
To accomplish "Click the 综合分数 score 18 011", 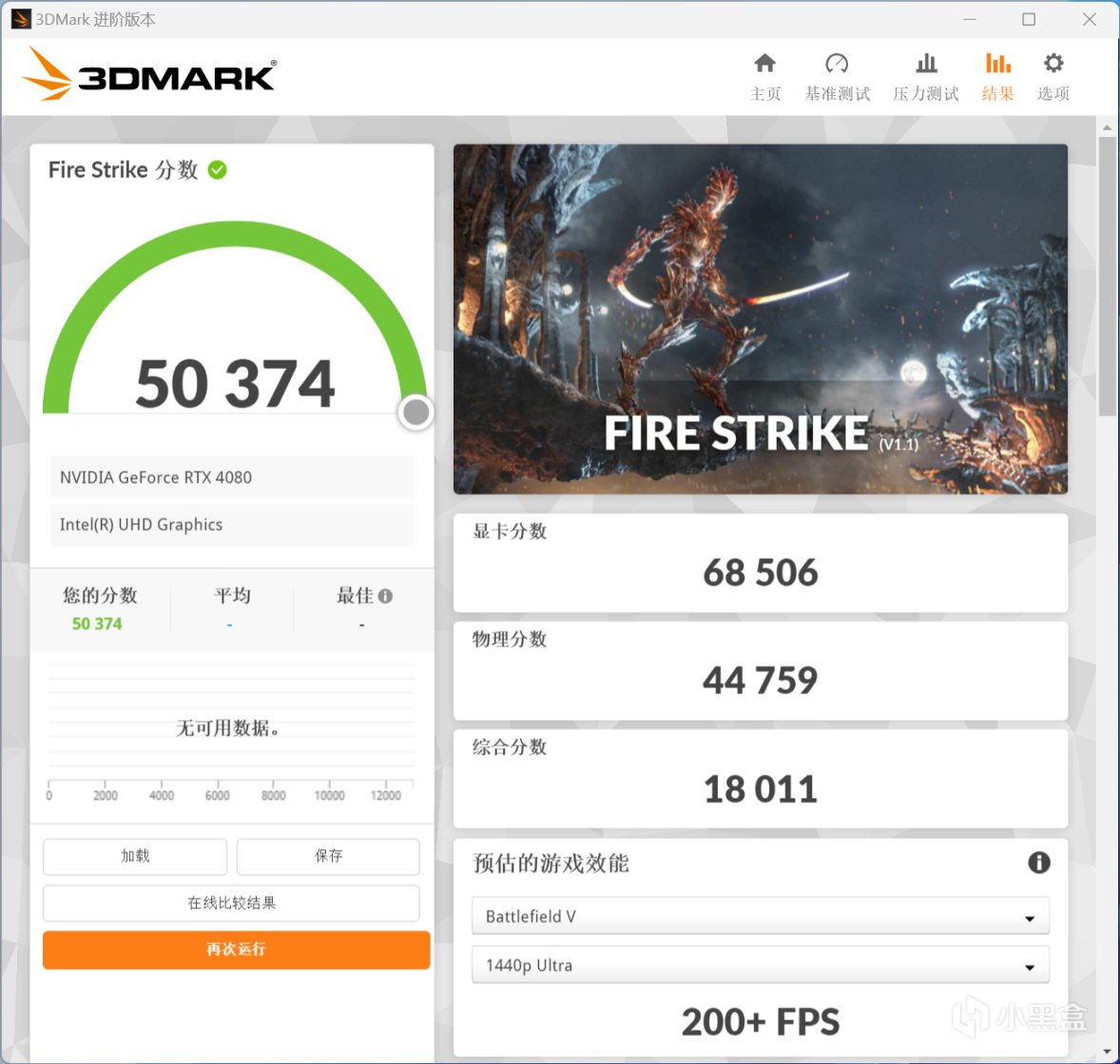I will (761, 789).
